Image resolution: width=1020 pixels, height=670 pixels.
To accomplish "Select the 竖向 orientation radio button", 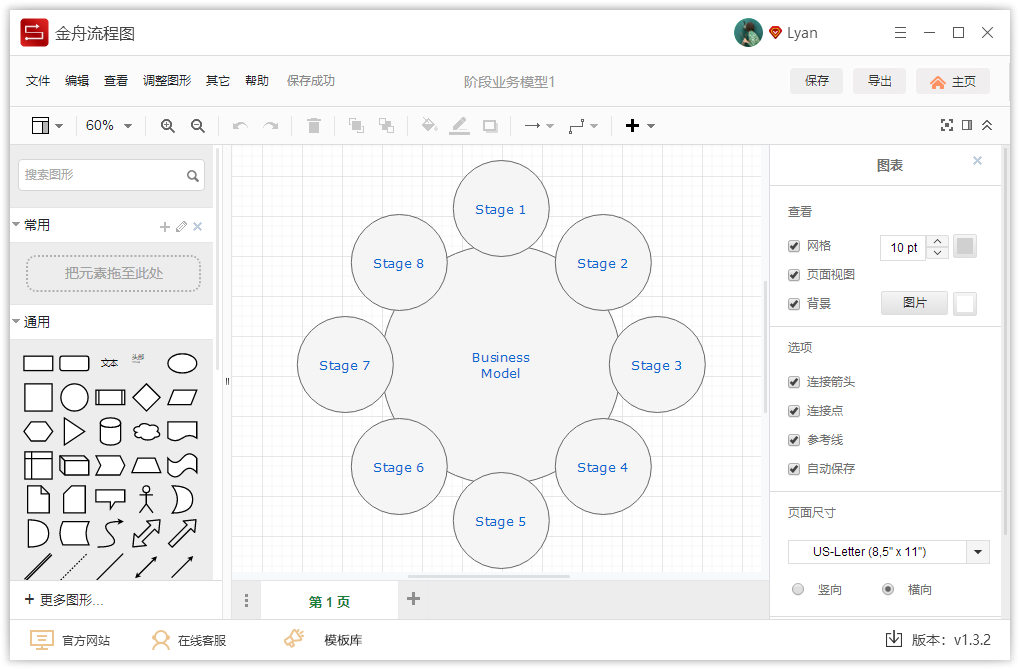I will 798,589.
